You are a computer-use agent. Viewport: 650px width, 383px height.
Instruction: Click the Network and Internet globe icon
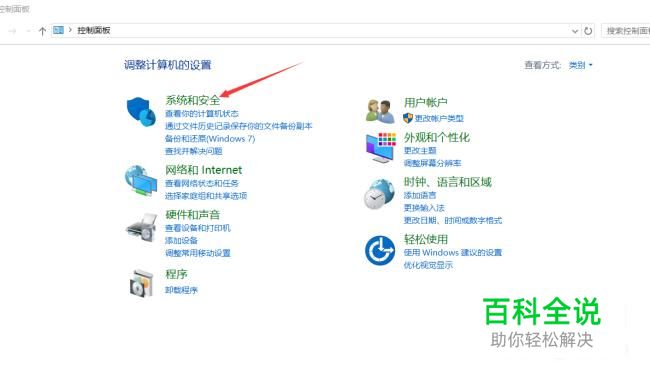pos(141,181)
